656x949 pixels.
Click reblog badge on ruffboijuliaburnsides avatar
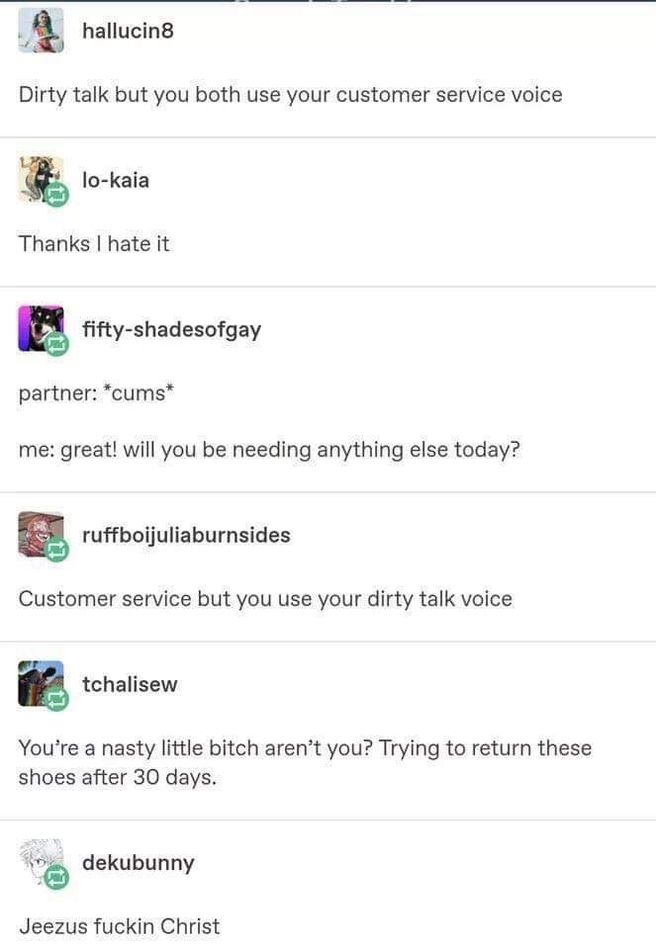(x=57, y=550)
